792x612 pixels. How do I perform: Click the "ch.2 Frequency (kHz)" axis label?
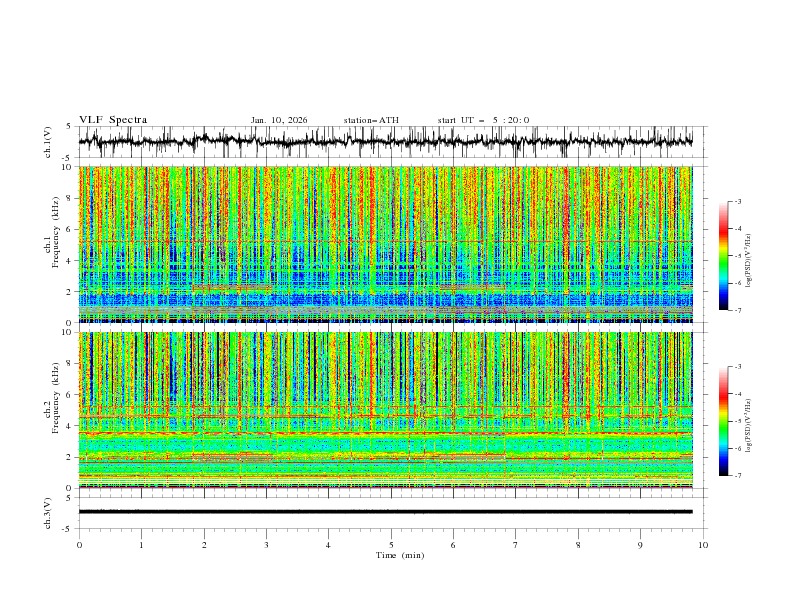pos(52,398)
